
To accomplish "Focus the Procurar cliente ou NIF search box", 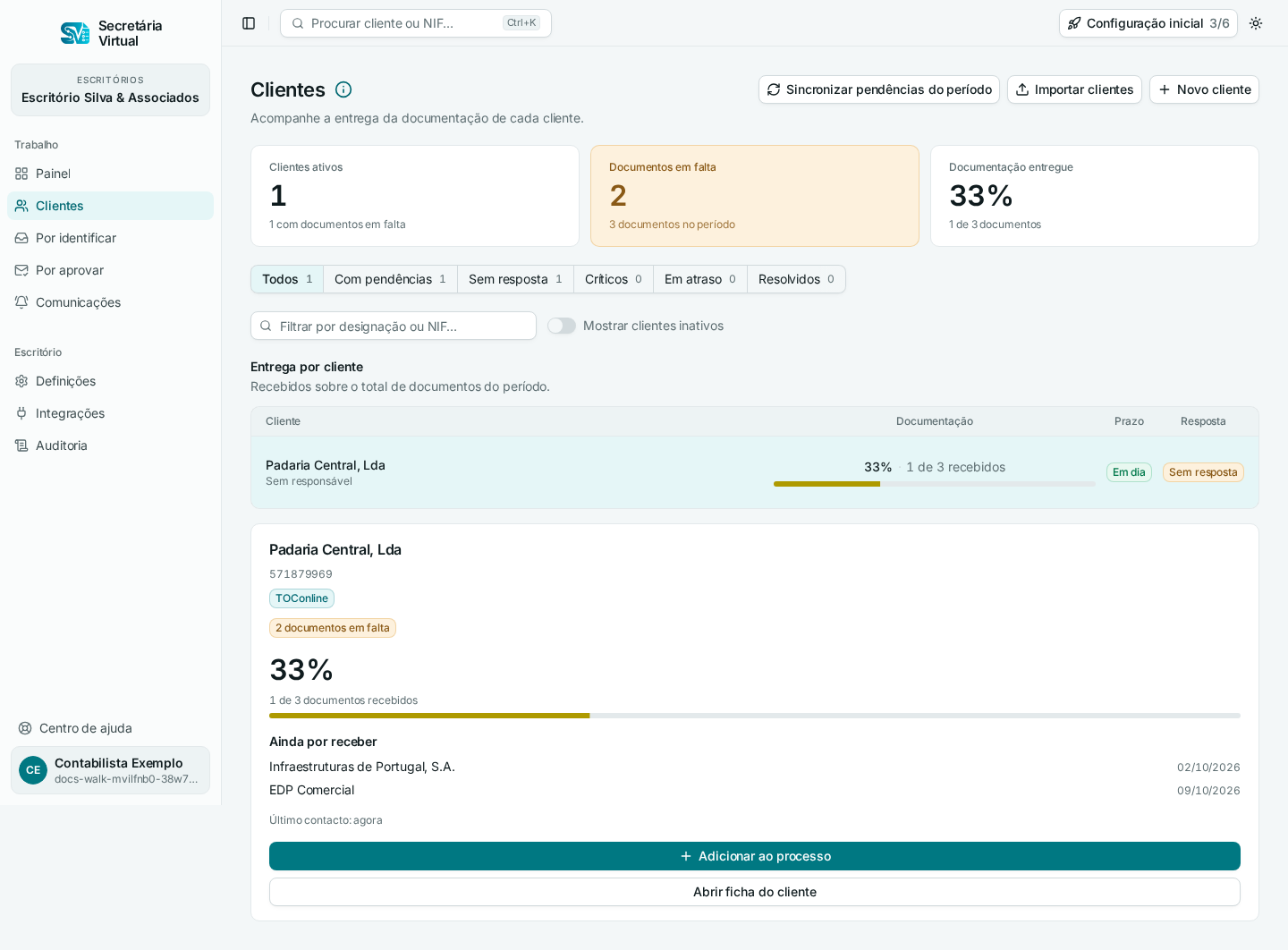I will pyautogui.click(x=416, y=23).
